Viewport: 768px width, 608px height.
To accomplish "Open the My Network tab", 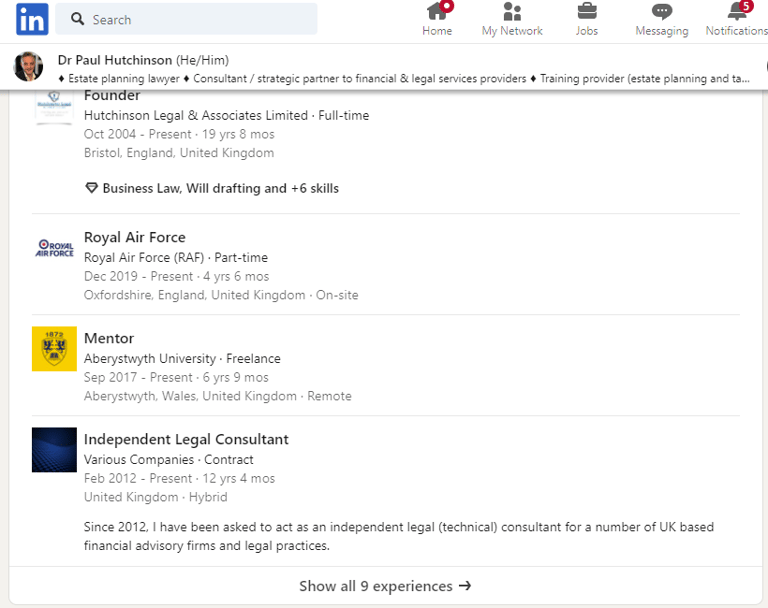I will pyautogui.click(x=512, y=20).
